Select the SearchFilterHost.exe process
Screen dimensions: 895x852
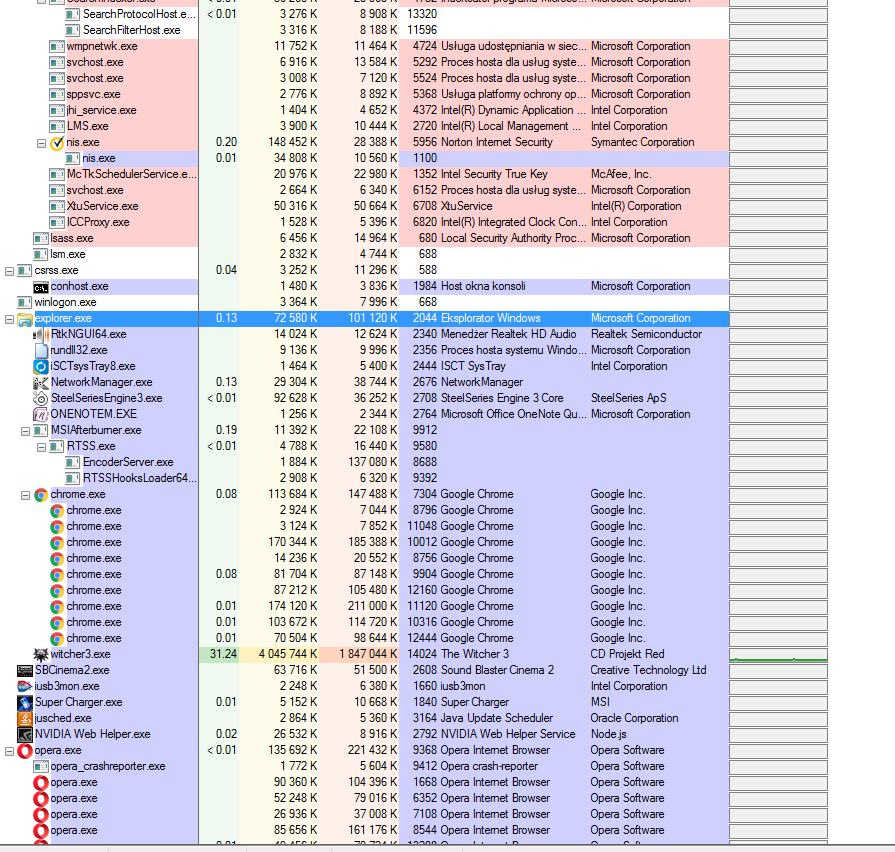(x=364, y=30)
